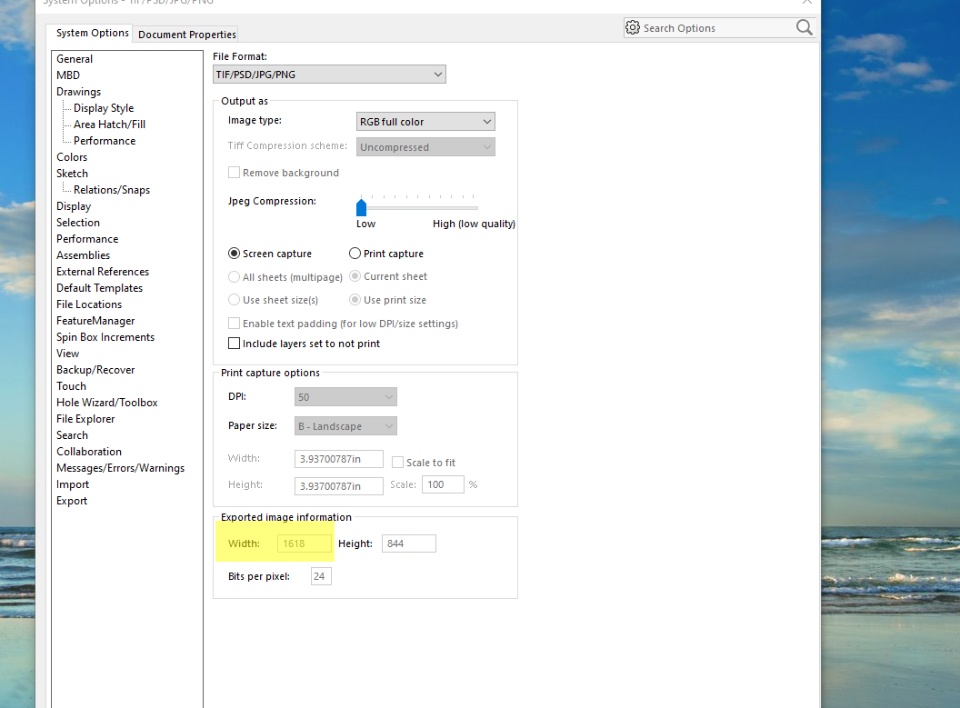Open the Paper size dropdown
The image size is (960, 708).
pos(345,426)
